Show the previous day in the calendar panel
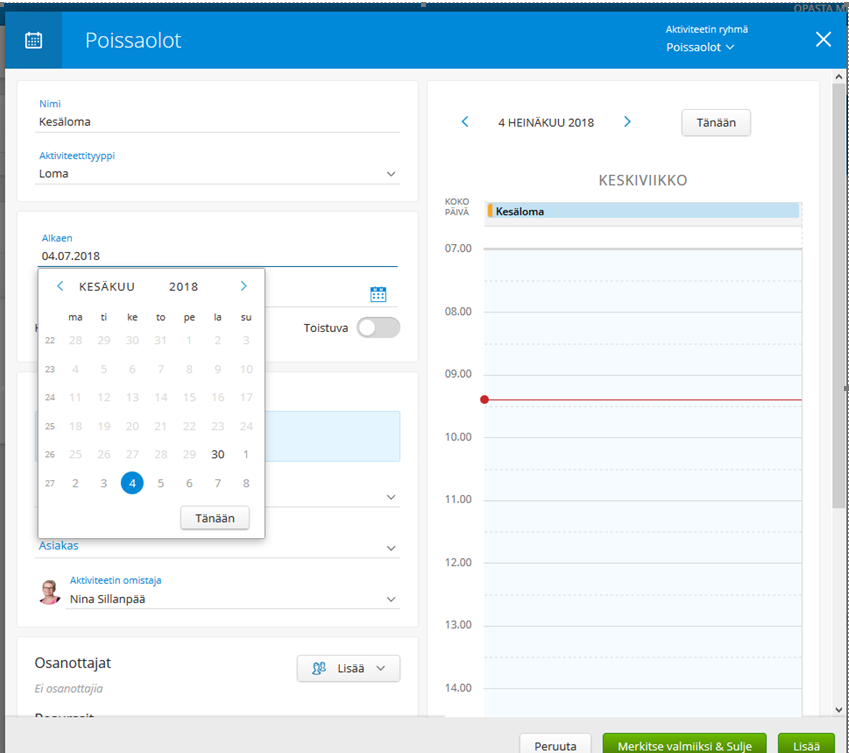 (465, 122)
